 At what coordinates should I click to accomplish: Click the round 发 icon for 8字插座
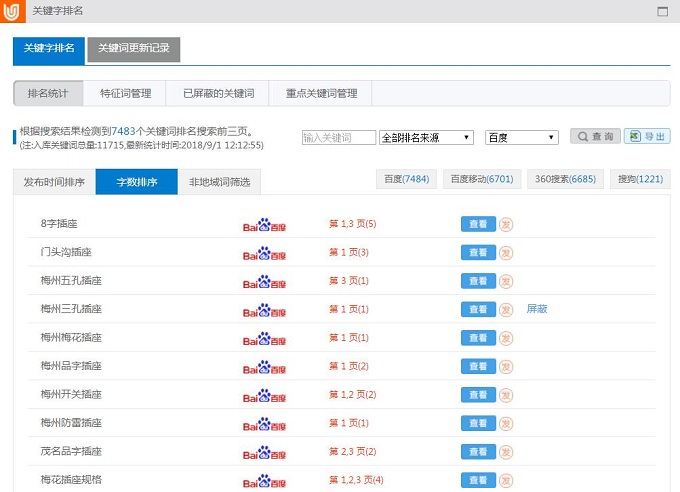[506, 224]
